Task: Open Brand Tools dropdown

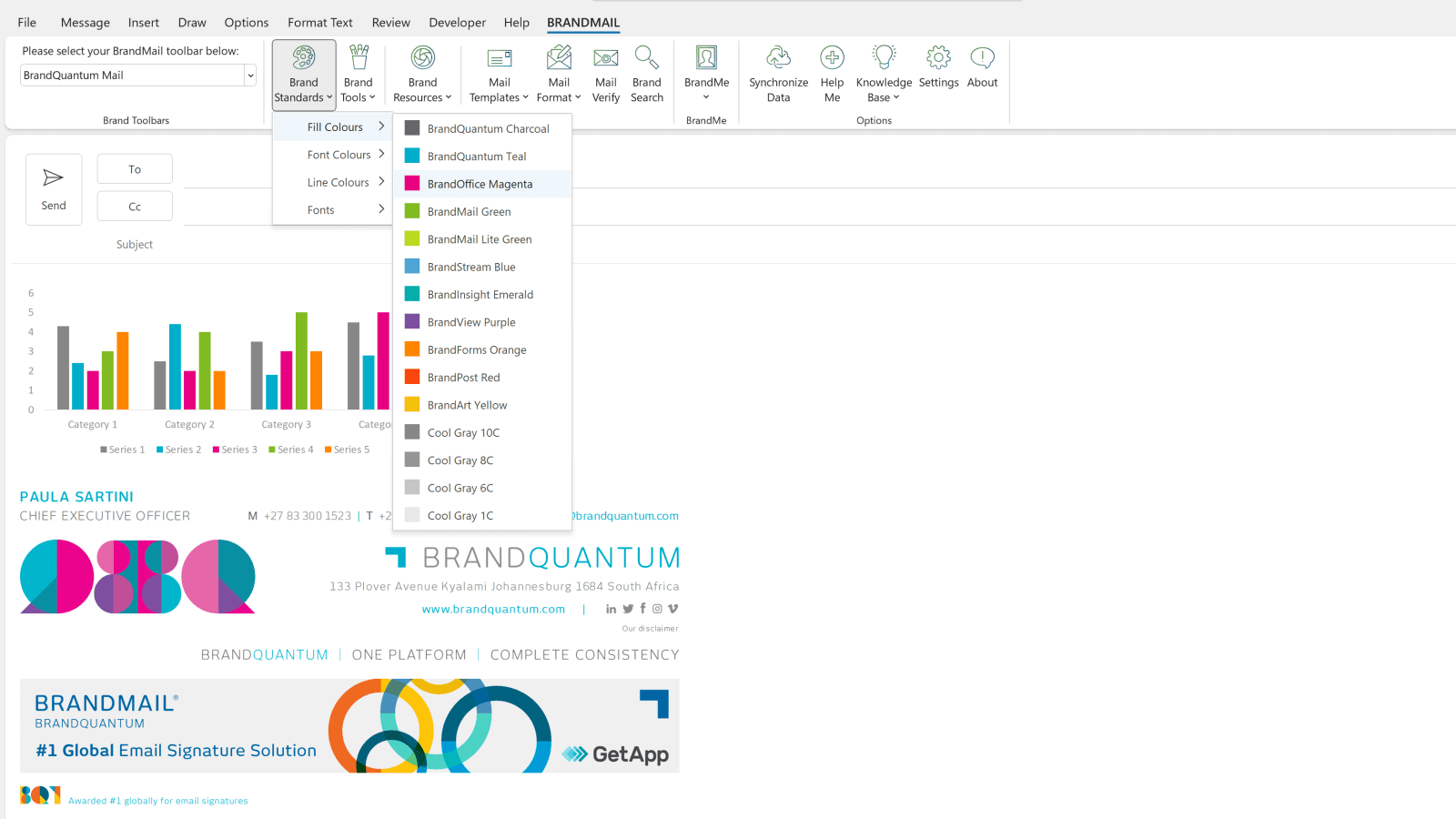Action: pyautogui.click(x=359, y=75)
